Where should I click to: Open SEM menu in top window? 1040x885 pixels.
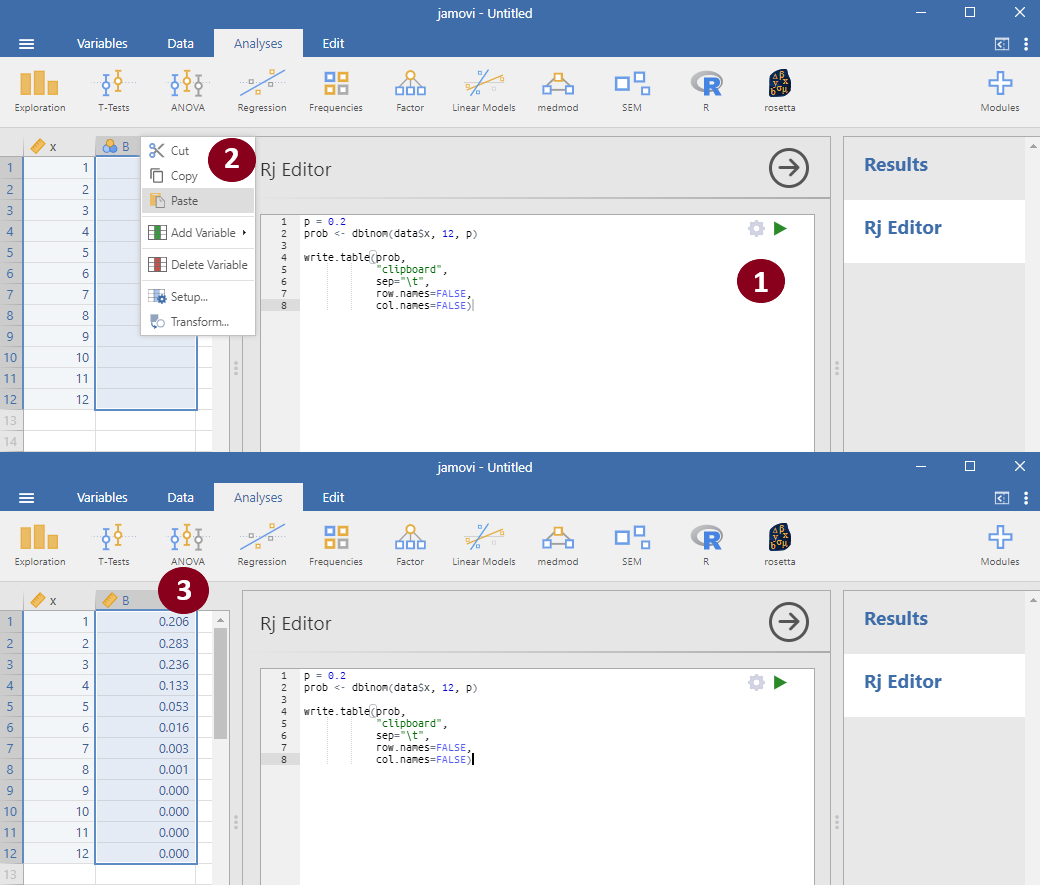632,92
